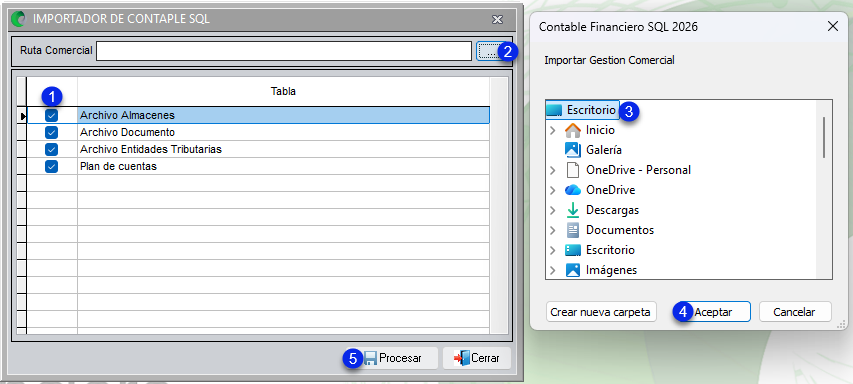Click the Imágenes picture icon
The height and width of the screenshot is (384, 853).
tap(573, 270)
